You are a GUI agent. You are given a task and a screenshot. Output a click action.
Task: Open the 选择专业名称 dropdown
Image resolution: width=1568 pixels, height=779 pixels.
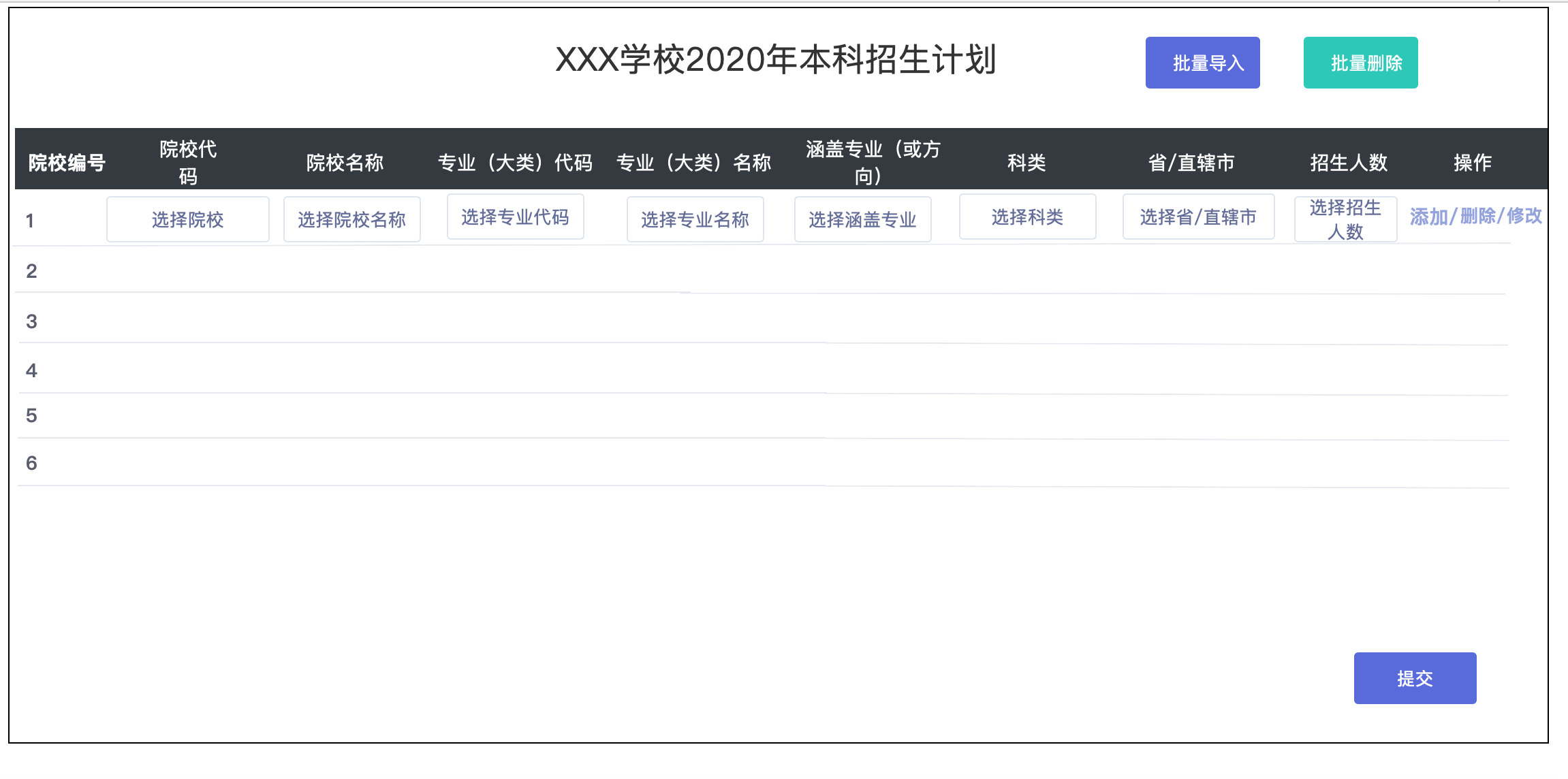click(x=695, y=219)
